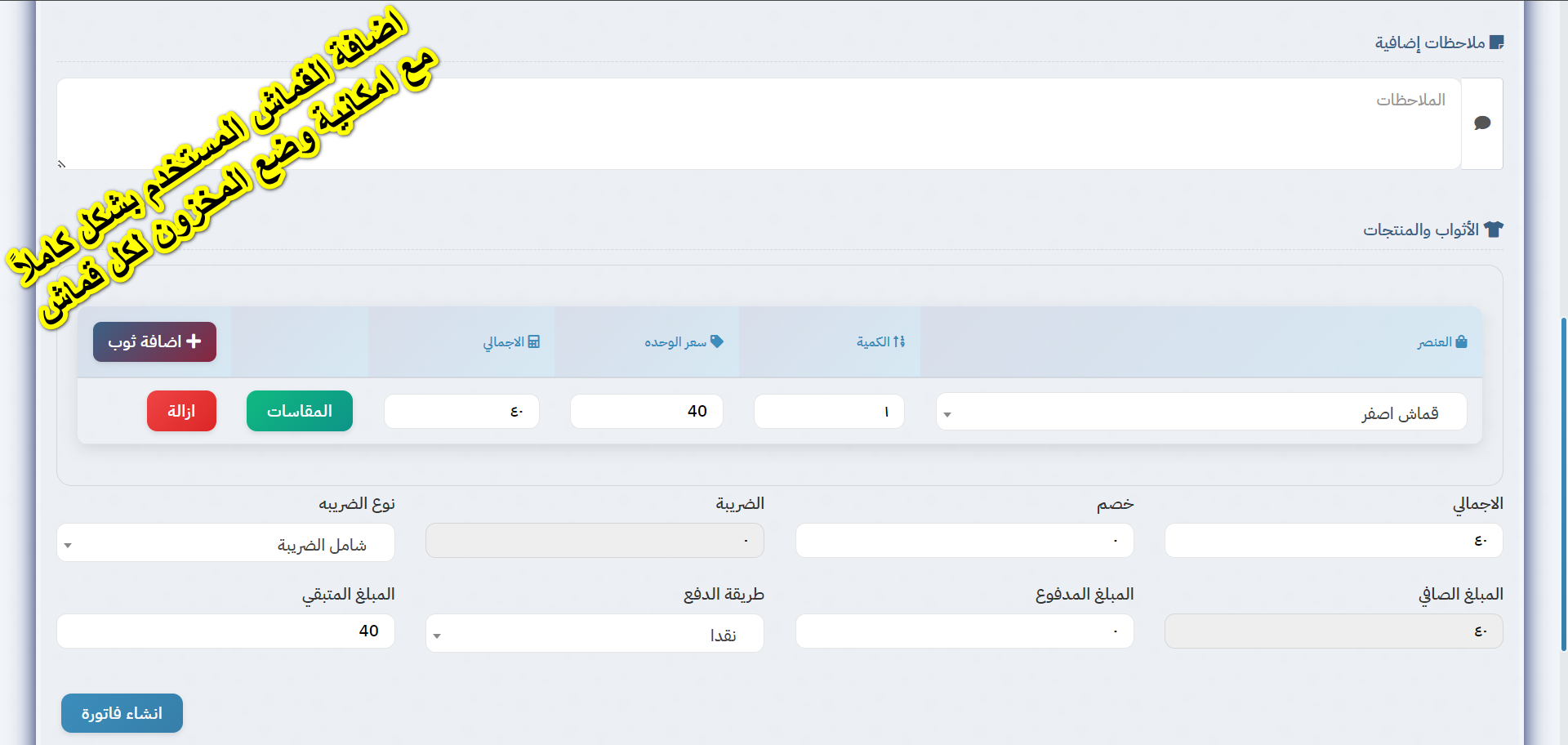The height and width of the screenshot is (745, 1568).
Task: Click the الأثواب والمنتجات section title
Action: pos(1421,230)
